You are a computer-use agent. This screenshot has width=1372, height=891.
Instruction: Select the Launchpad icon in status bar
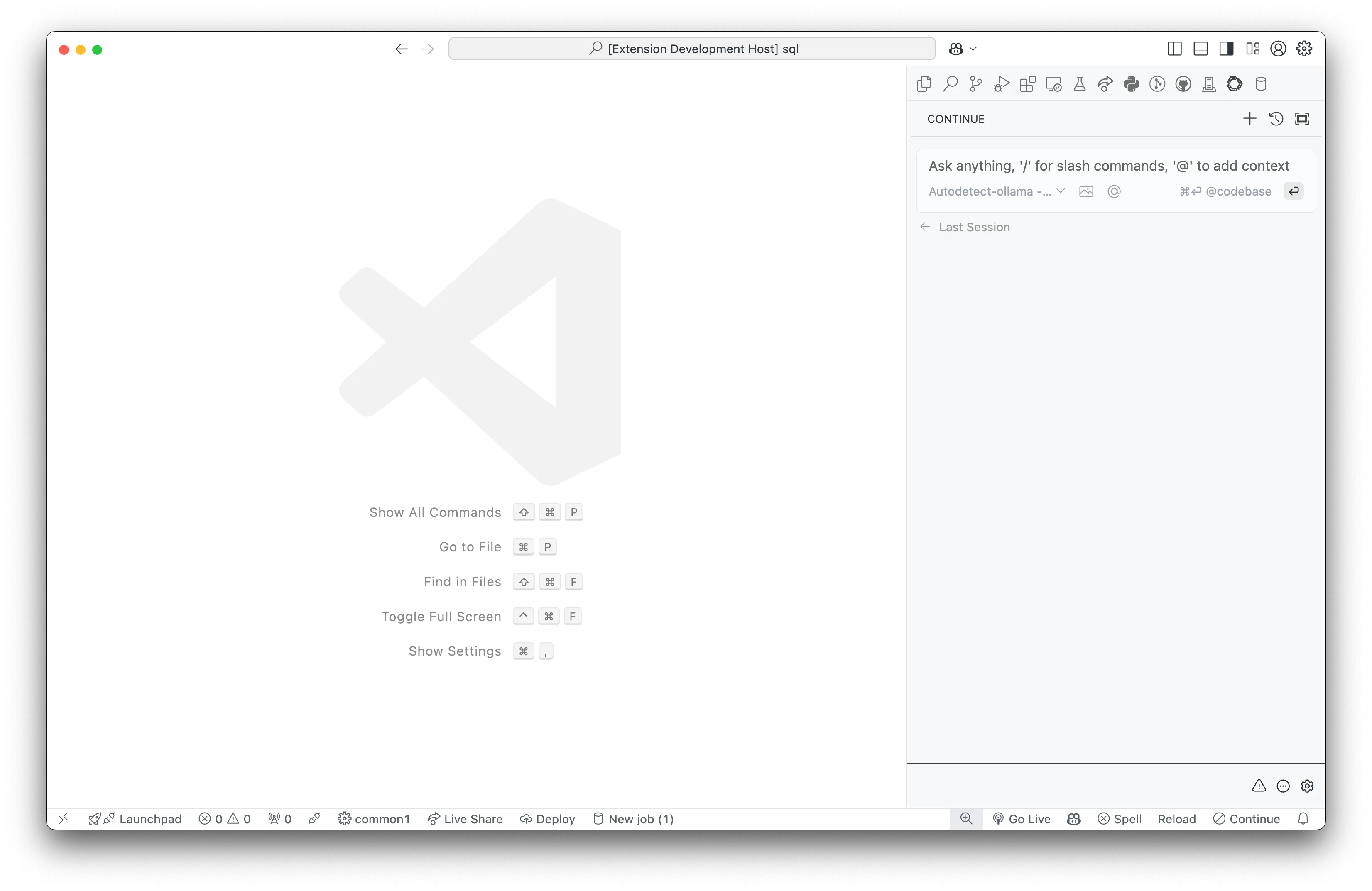[93, 819]
